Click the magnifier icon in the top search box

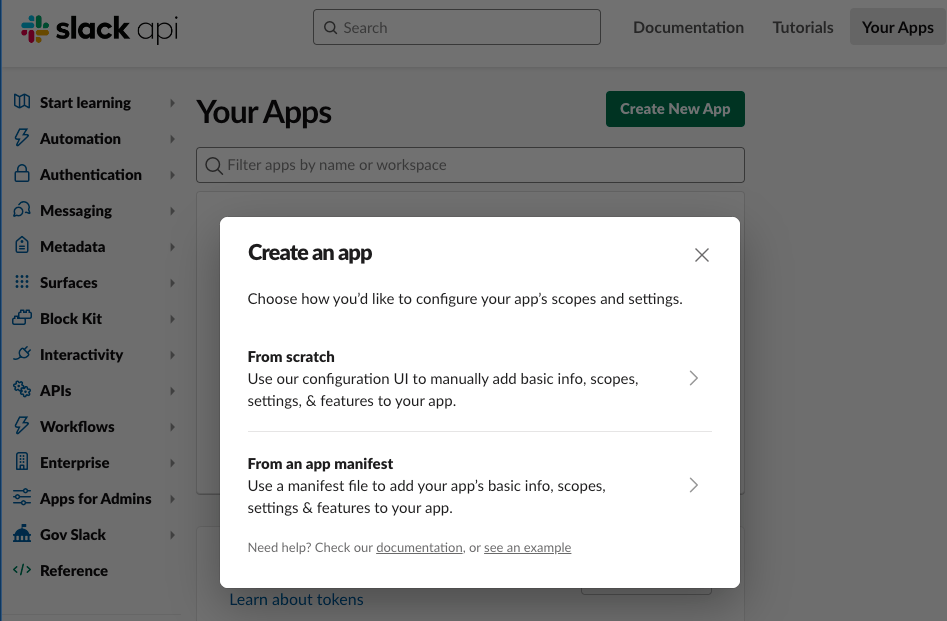point(330,28)
